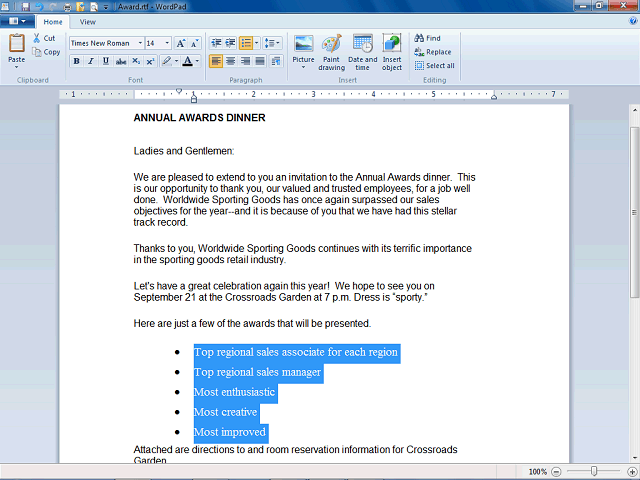The height and width of the screenshot is (480, 640).
Task: Undo the last action via title bar icon
Action: tap(39, 7)
